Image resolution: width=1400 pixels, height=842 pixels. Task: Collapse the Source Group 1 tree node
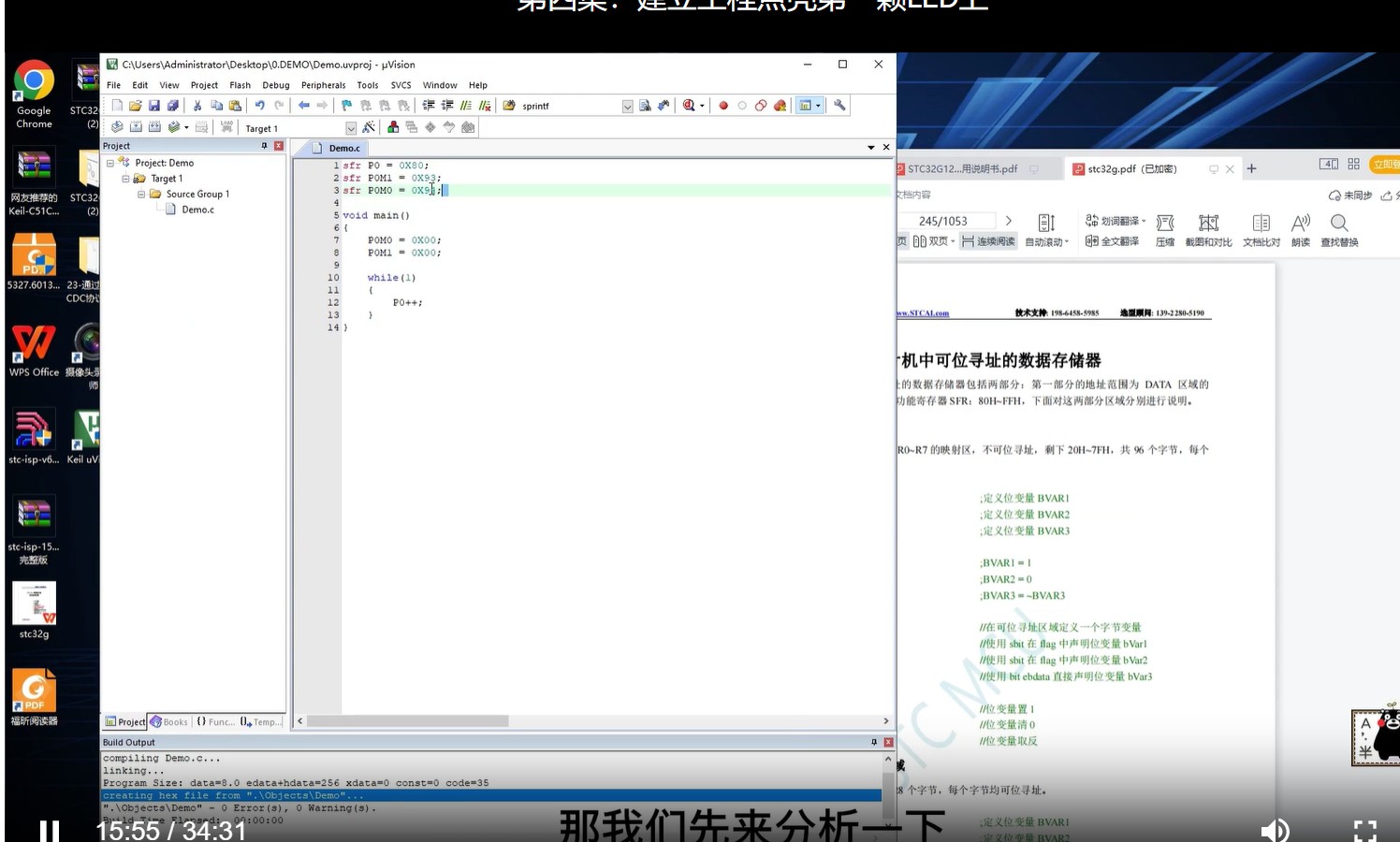(x=141, y=195)
